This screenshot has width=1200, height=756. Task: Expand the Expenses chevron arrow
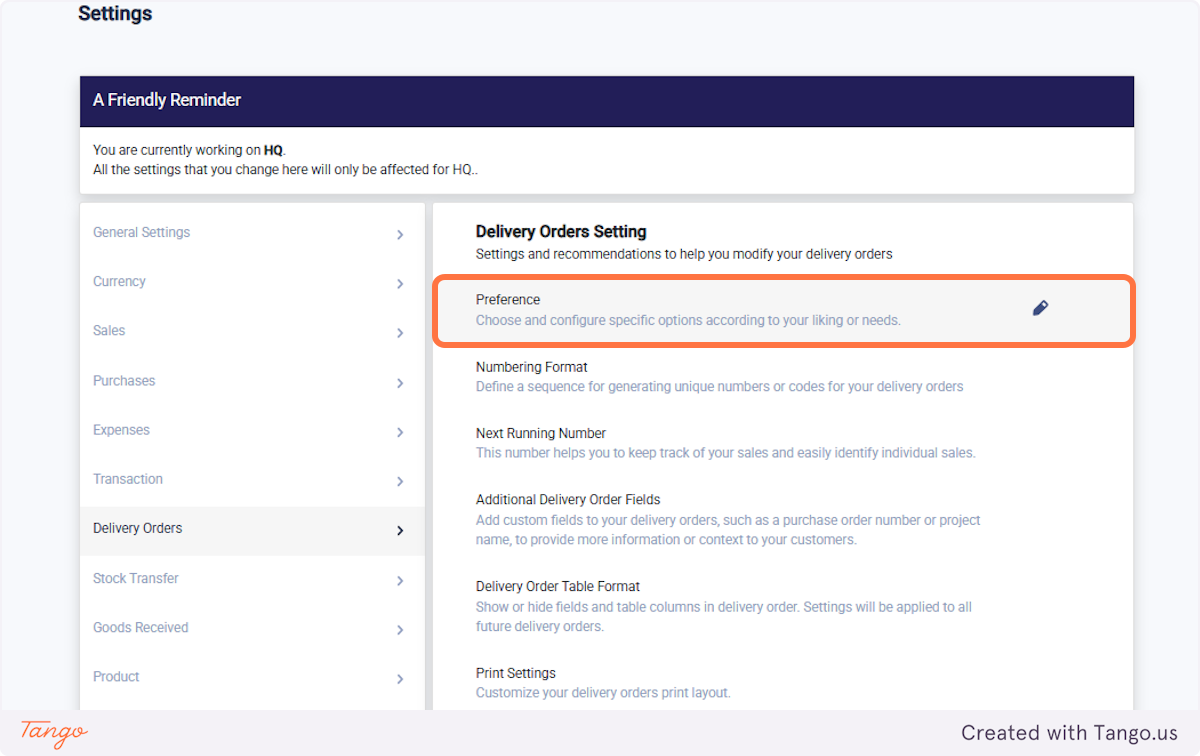(x=400, y=432)
